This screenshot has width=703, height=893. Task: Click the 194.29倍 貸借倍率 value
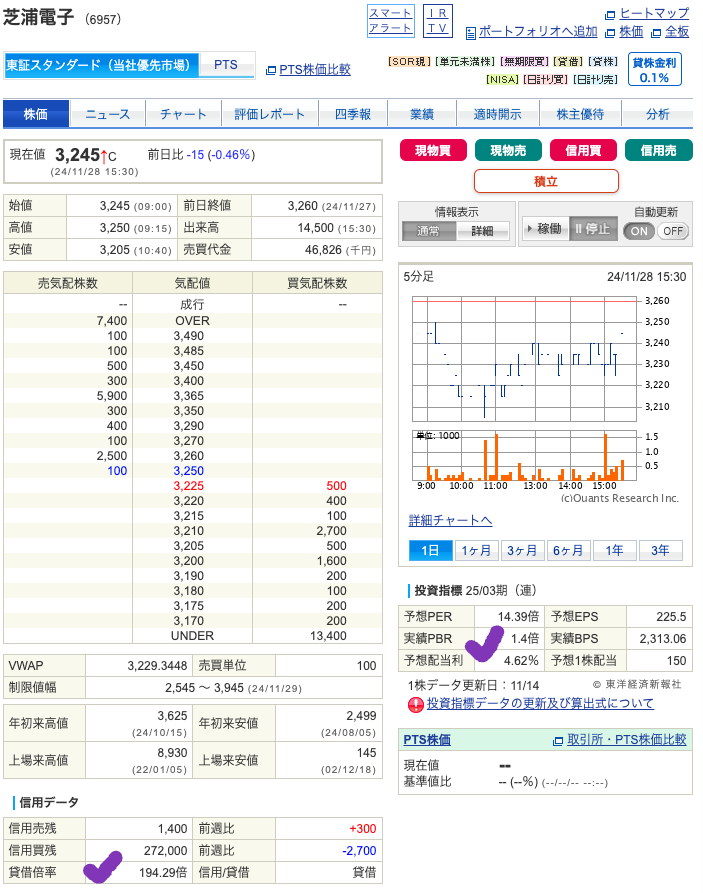coord(163,872)
